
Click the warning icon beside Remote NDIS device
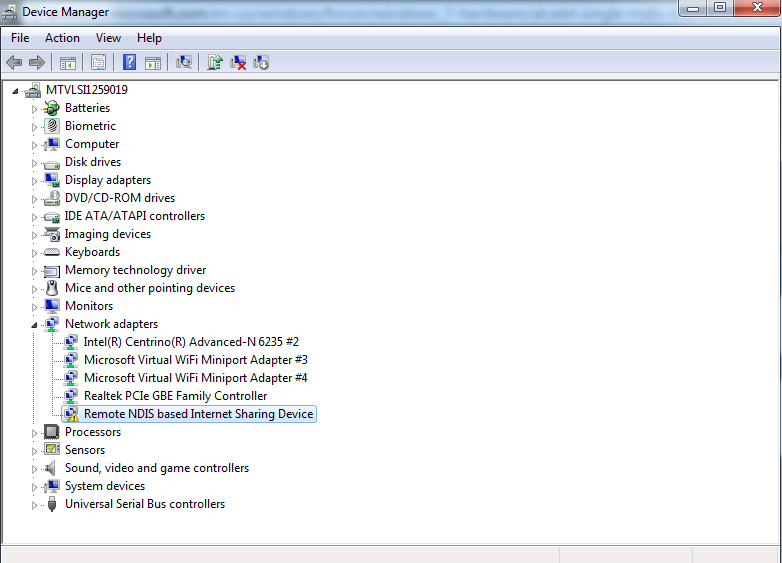[71, 414]
